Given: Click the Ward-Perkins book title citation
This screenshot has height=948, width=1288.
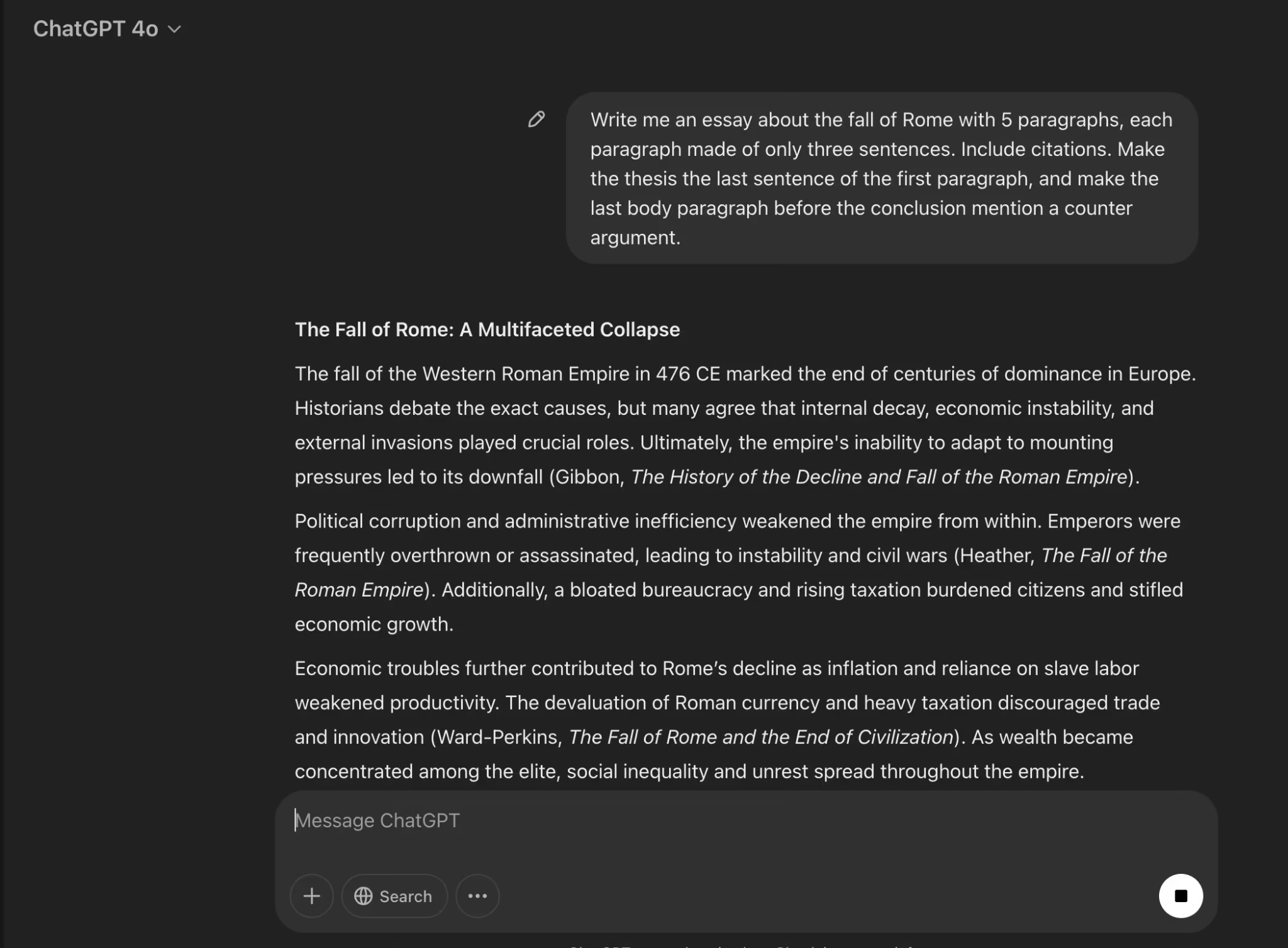Looking at the screenshot, I should [761, 737].
